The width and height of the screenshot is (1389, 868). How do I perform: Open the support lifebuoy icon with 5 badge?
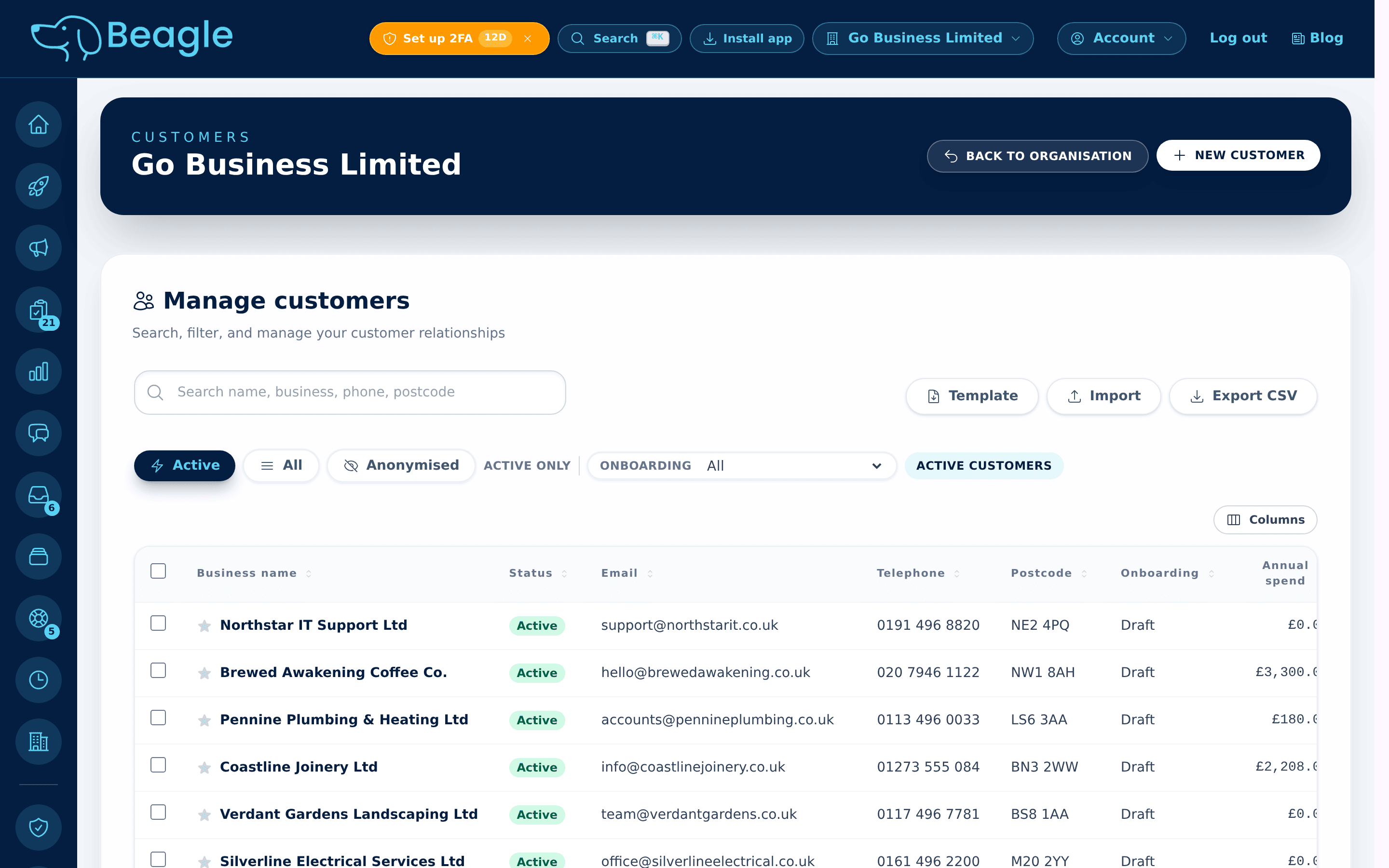tap(39, 618)
